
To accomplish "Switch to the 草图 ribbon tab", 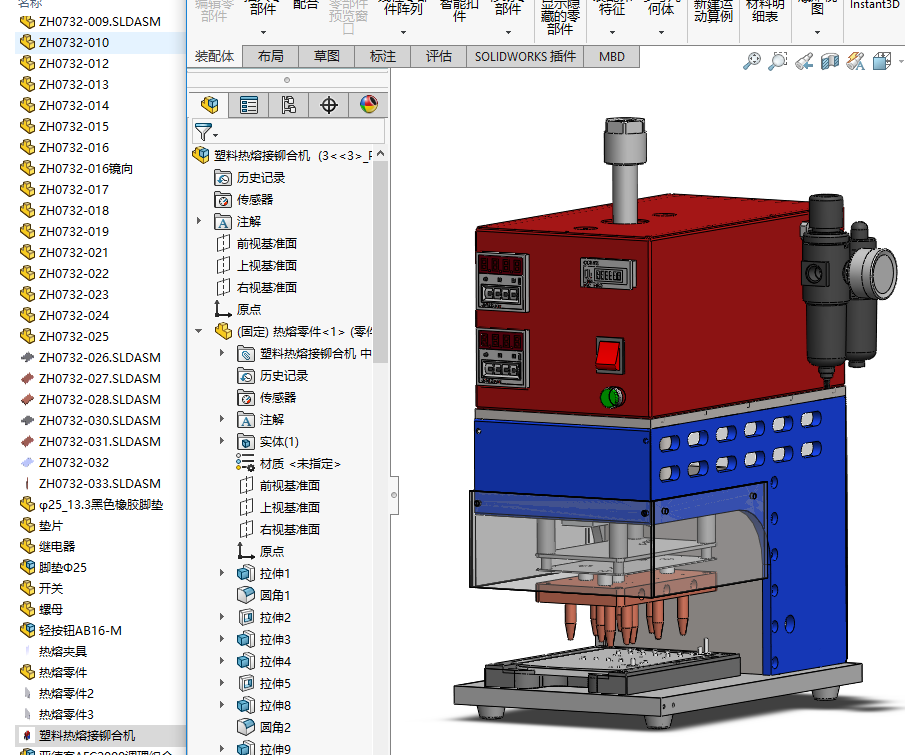I will pyautogui.click(x=326, y=57).
